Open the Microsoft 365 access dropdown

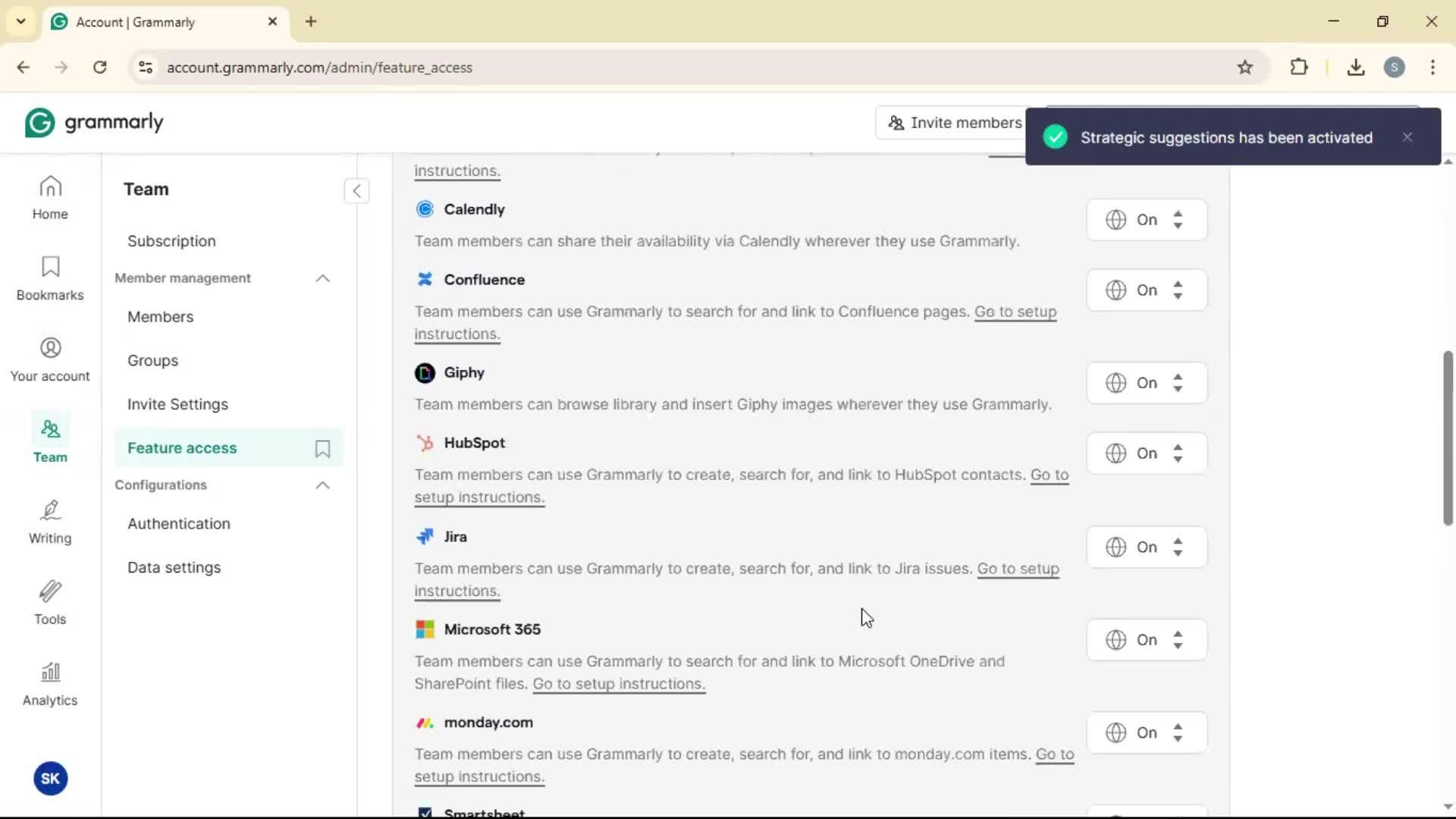(x=1146, y=640)
